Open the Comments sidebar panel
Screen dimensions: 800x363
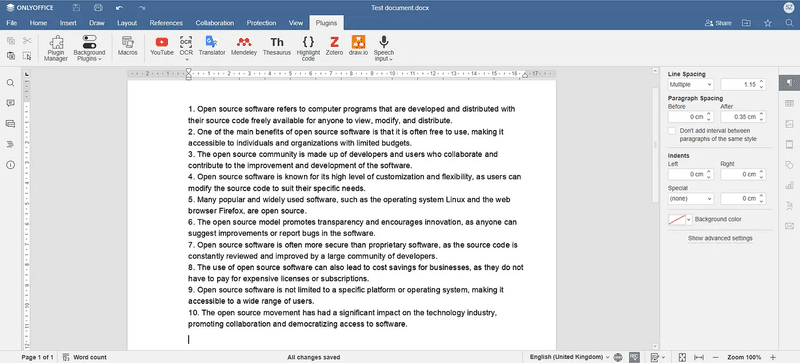[x=10, y=103]
